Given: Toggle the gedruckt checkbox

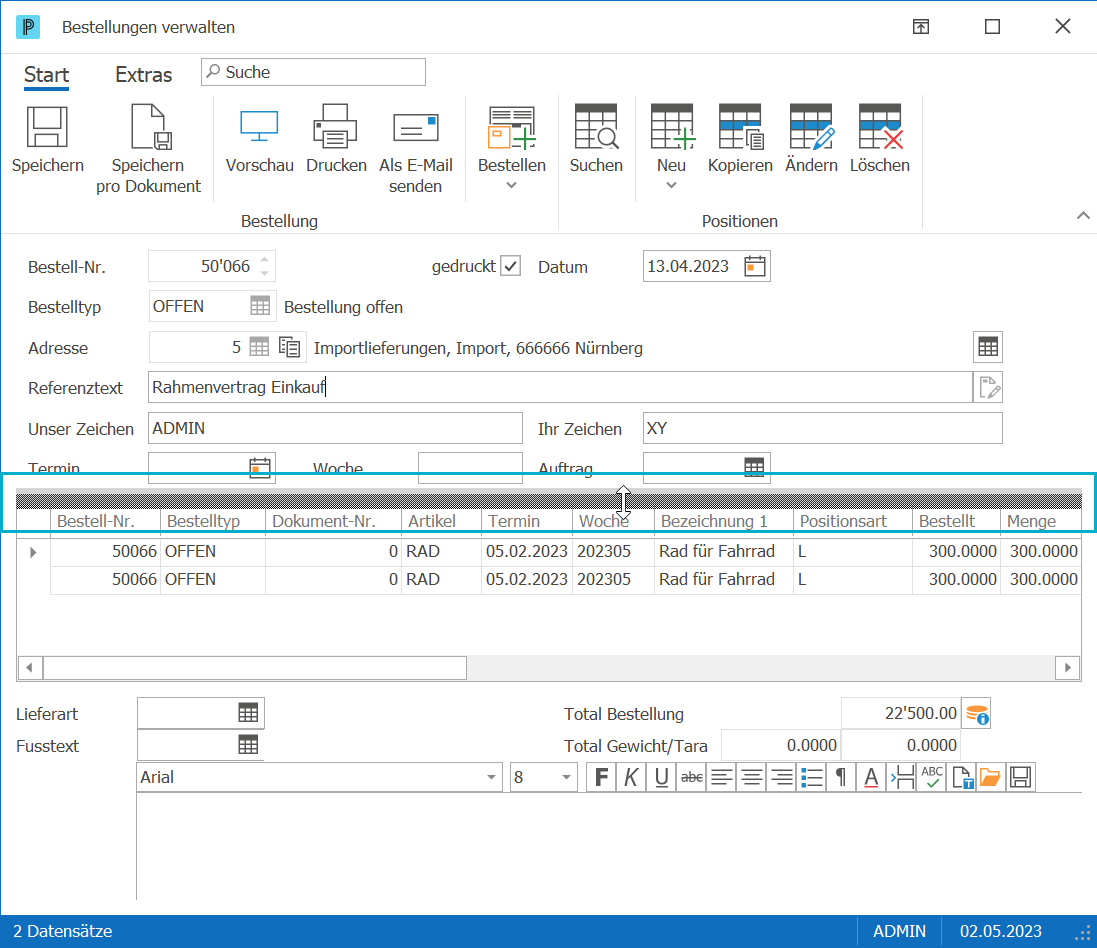Looking at the screenshot, I should coord(511,267).
